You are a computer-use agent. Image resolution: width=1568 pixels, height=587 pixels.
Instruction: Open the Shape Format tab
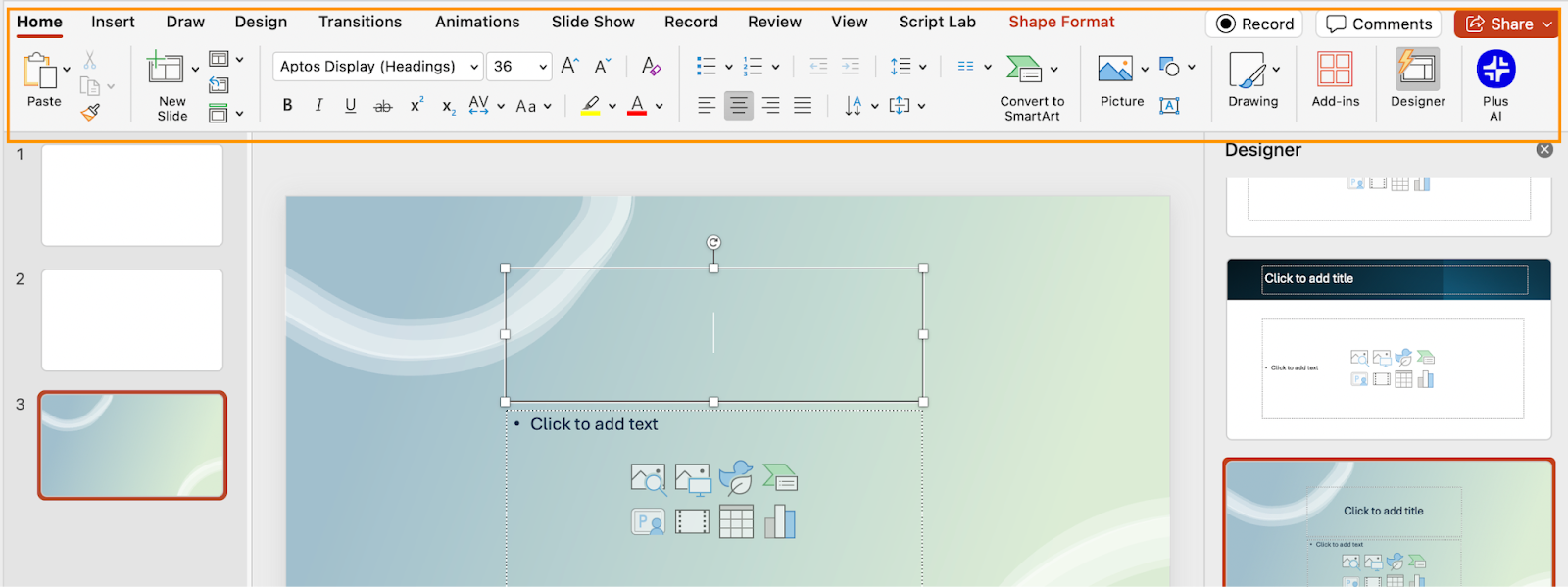click(x=1061, y=22)
